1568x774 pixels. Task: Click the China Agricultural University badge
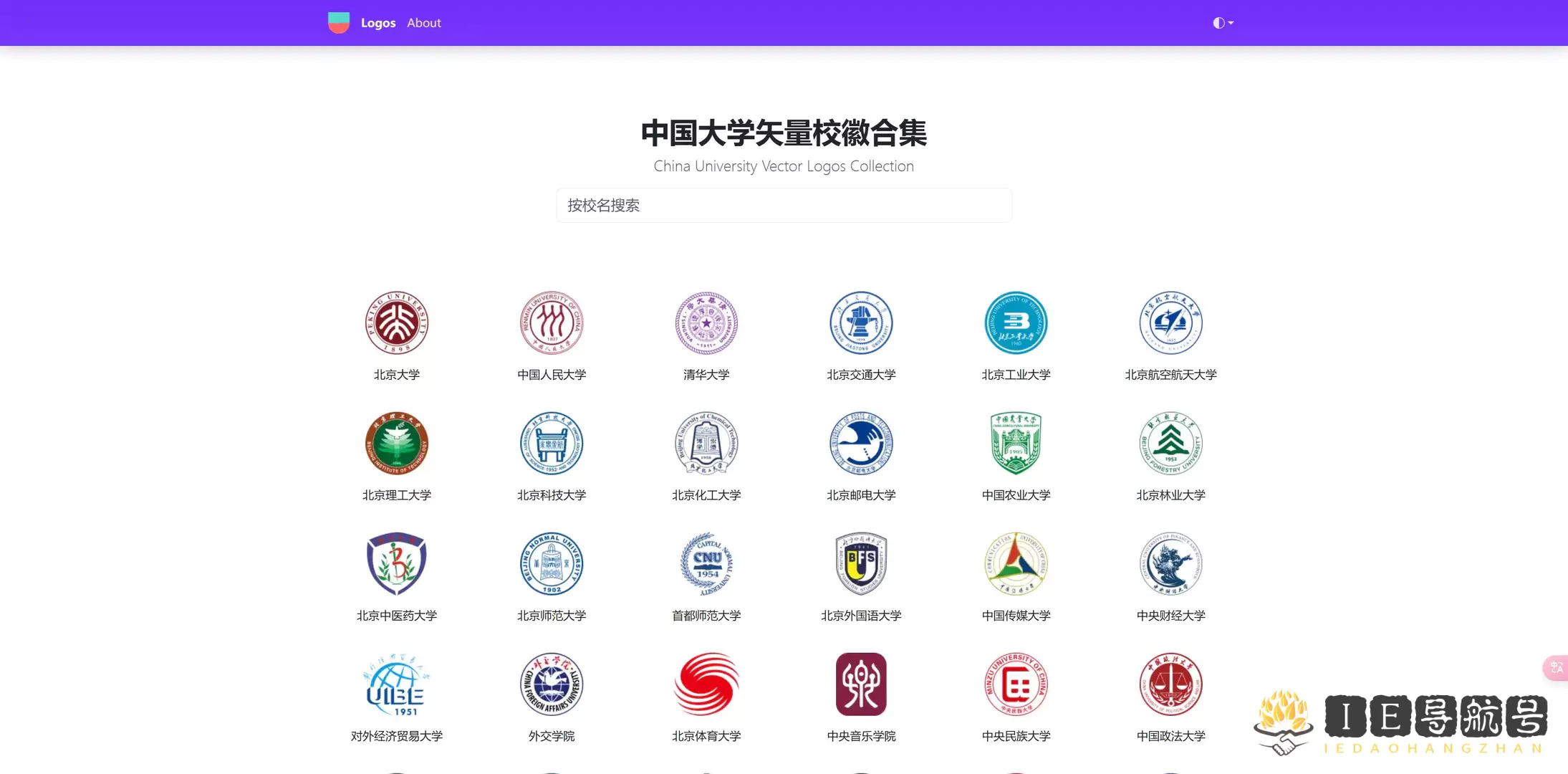pos(1016,444)
